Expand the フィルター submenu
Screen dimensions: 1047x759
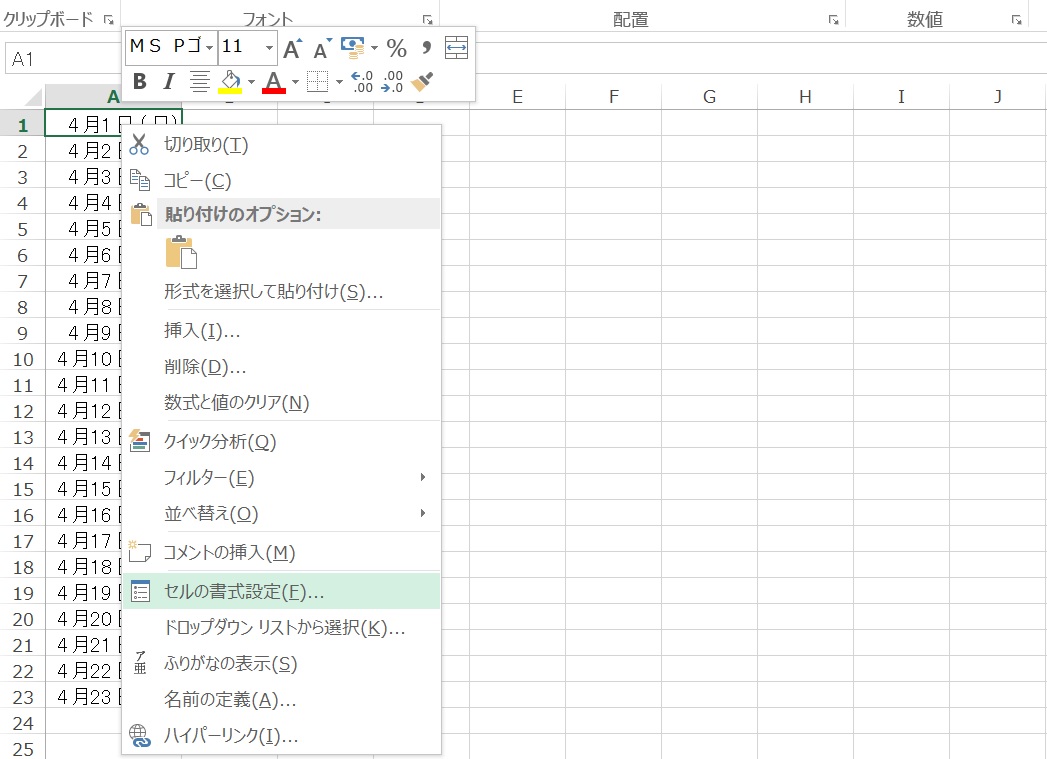point(423,478)
